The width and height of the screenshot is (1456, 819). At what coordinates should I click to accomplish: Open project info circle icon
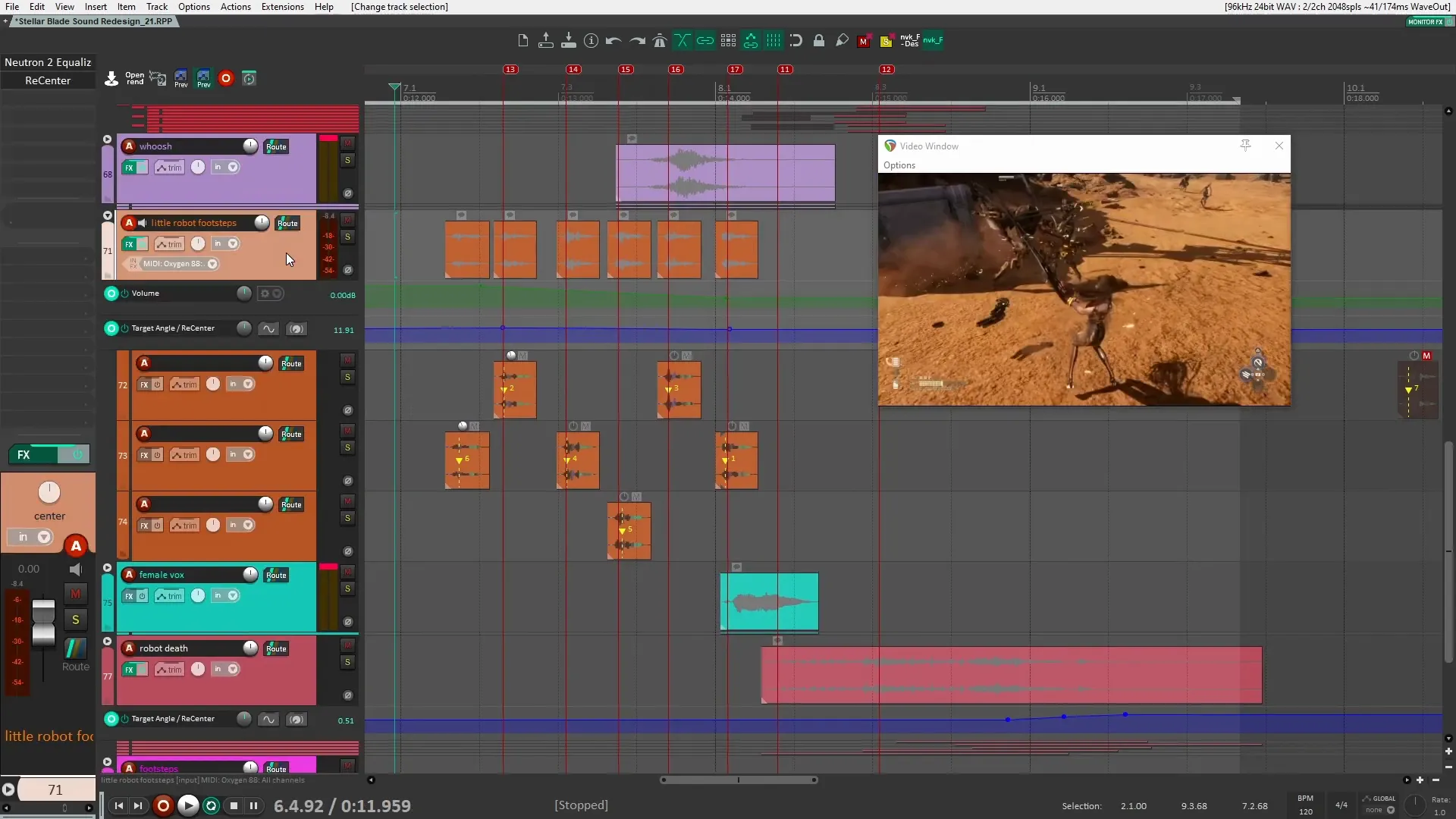point(591,41)
